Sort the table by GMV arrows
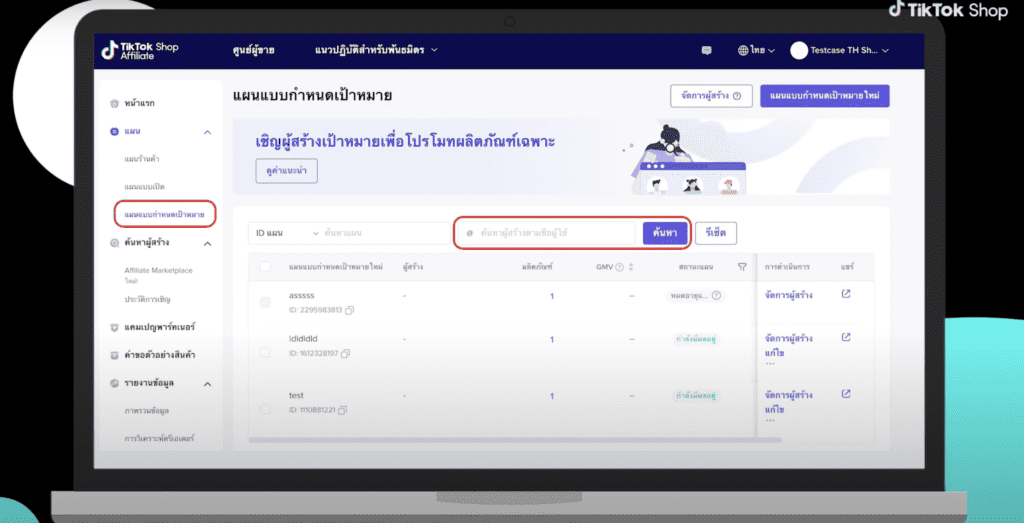Image resolution: width=1024 pixels, height=523 pixels. [632, 266]
